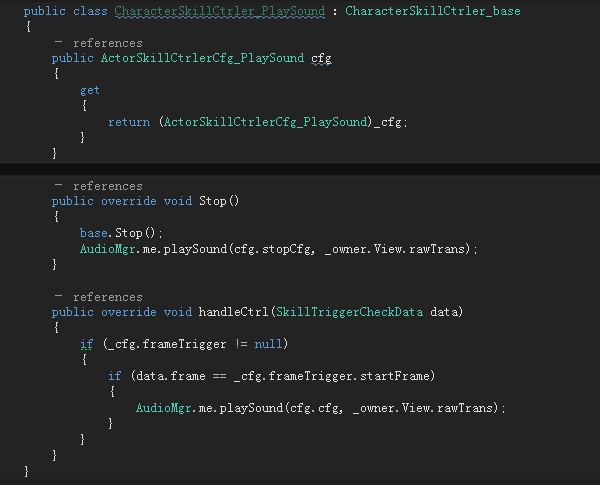Click the CharacterSkillCtrler_base base class name
The image size is (600, 485).
pyautogui.click(x=432, y=11)
